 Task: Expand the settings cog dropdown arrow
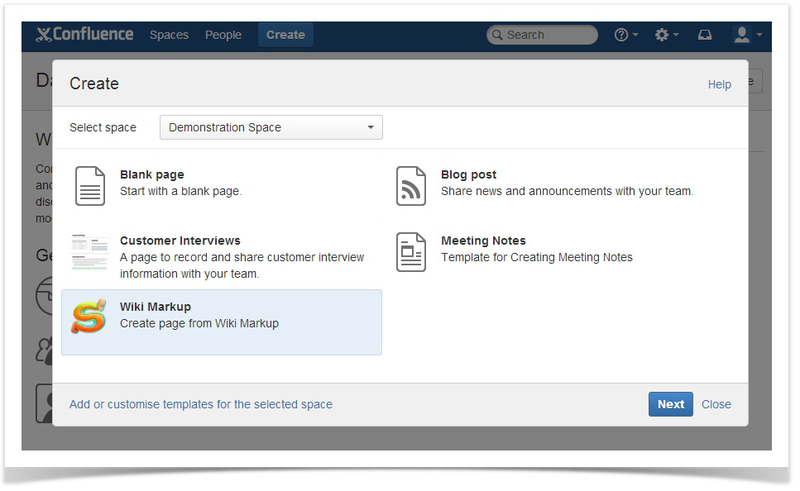676,35
